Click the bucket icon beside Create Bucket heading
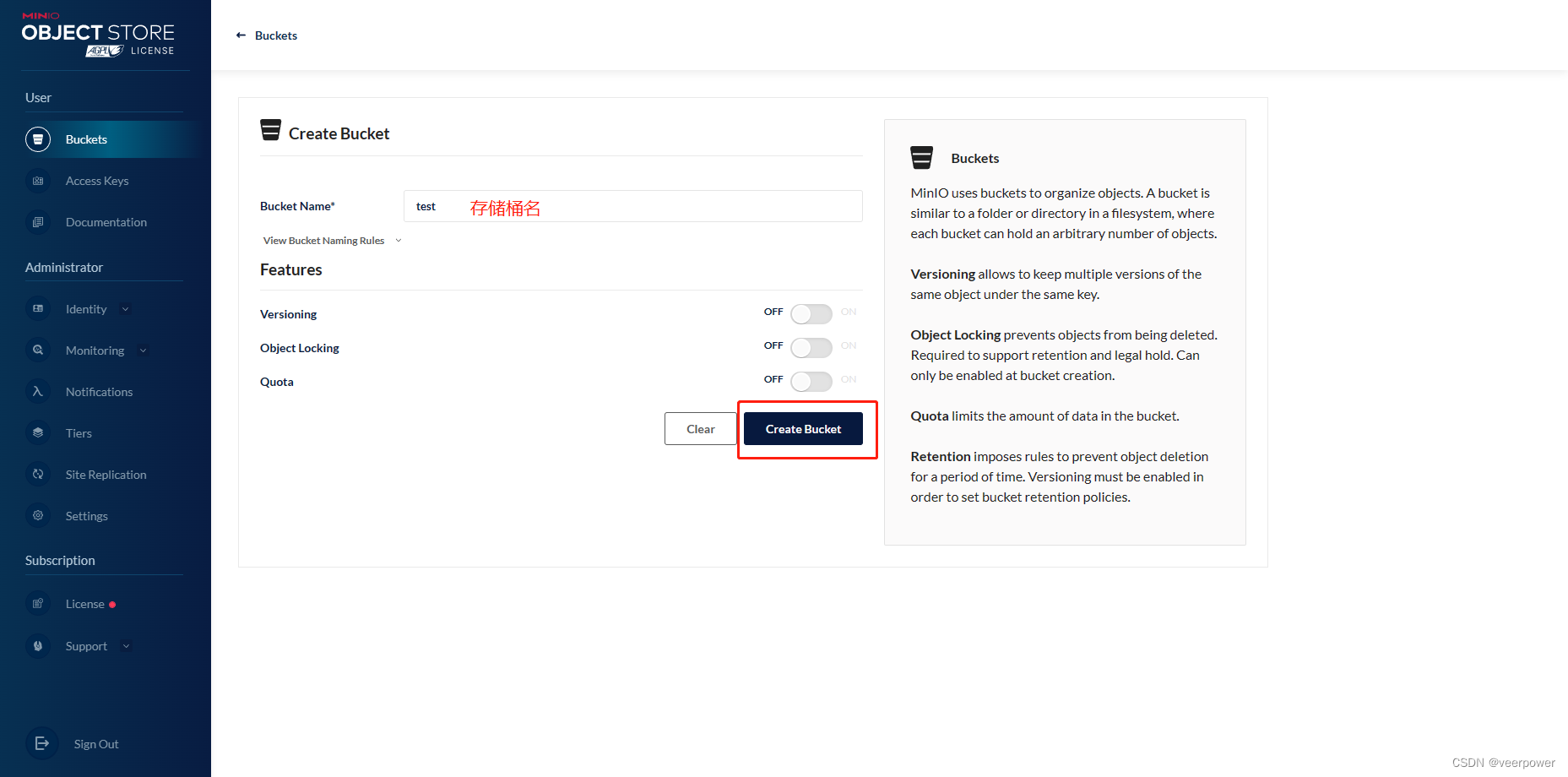The image size is (1568, 777). 270,130
